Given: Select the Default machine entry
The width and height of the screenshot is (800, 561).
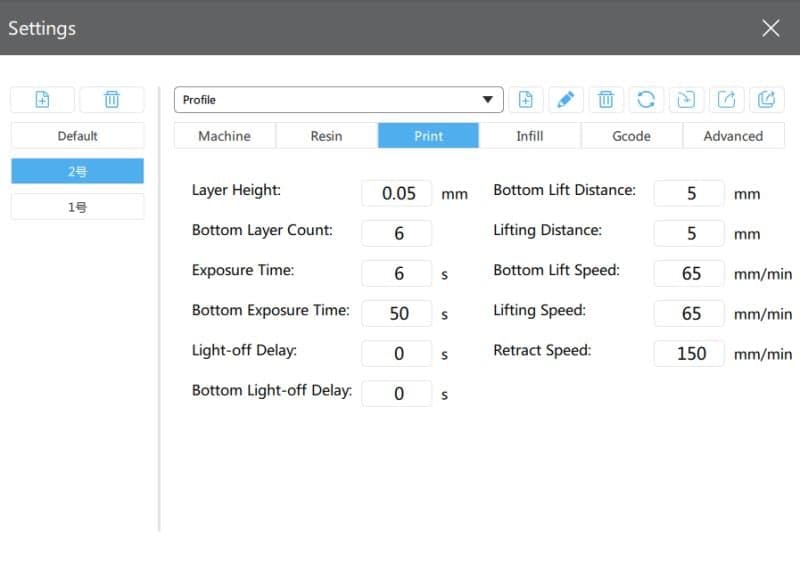Looking at the screenshot, I should click(77, 136).
